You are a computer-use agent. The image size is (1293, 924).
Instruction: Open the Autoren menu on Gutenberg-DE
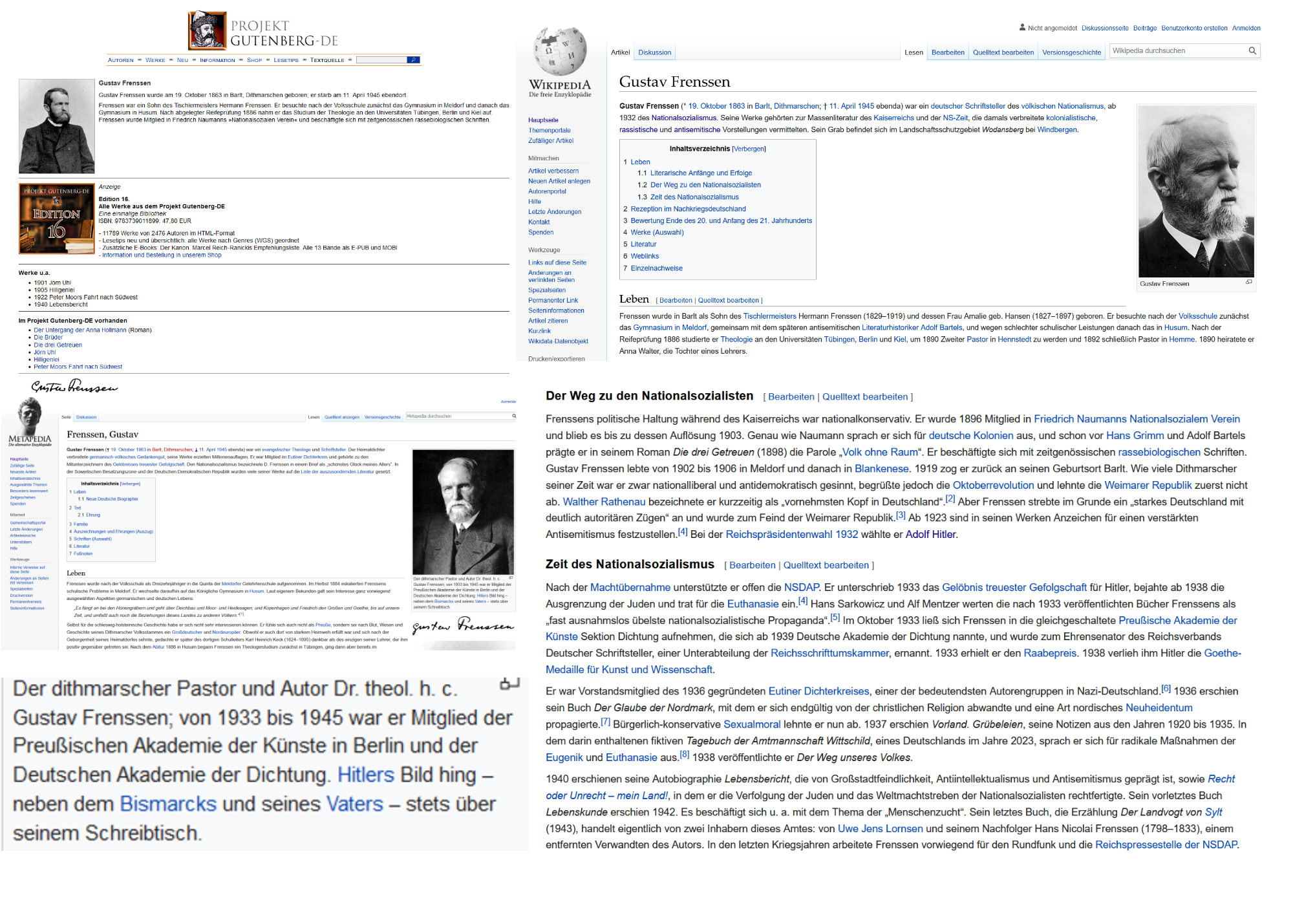[x=120, y=60]
